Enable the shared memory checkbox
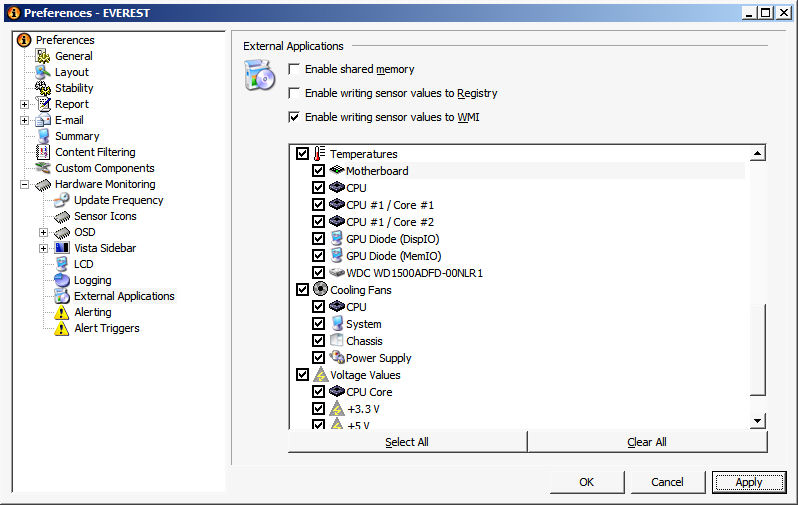This screenshot has height=505, width=798. [294, 69]
